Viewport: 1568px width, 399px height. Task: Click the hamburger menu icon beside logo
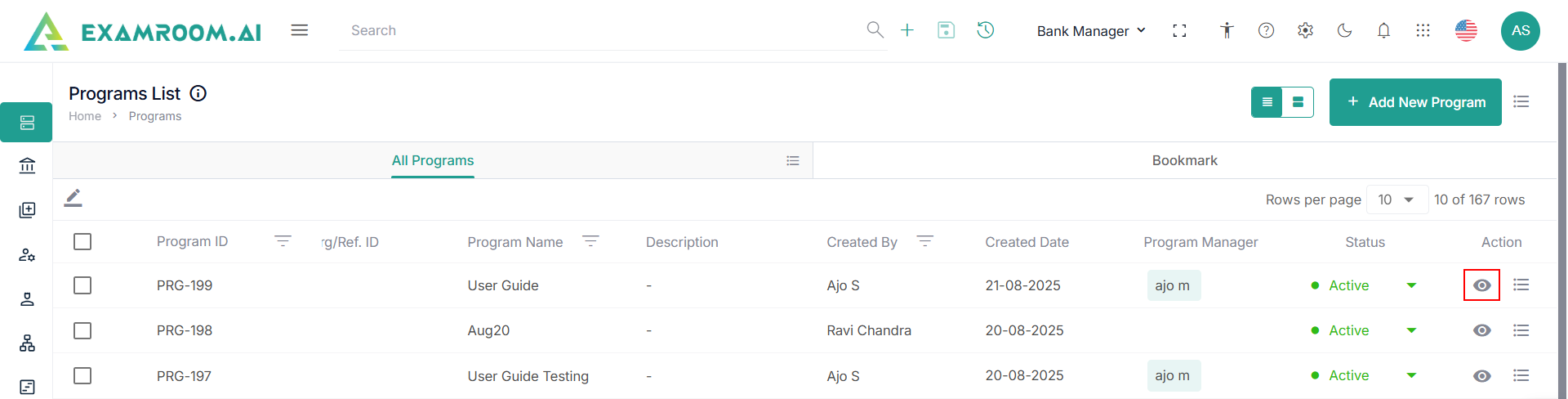300,30
